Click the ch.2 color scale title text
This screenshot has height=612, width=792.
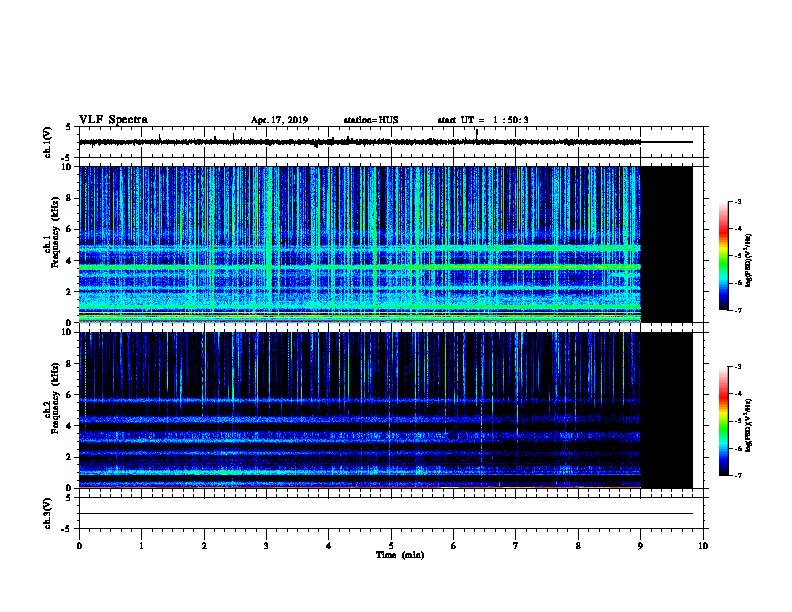pyautogui.click(x=749, y=426)
